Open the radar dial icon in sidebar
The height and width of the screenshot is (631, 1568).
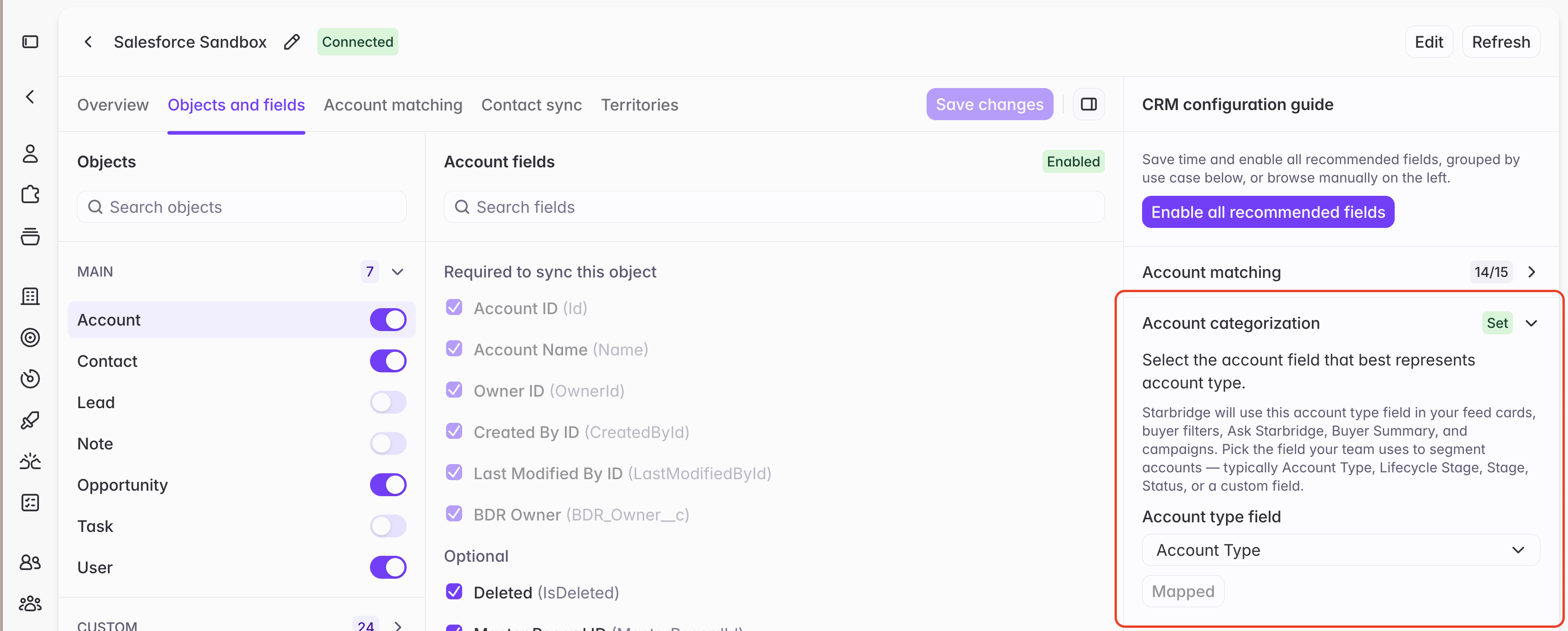point(30,379)
